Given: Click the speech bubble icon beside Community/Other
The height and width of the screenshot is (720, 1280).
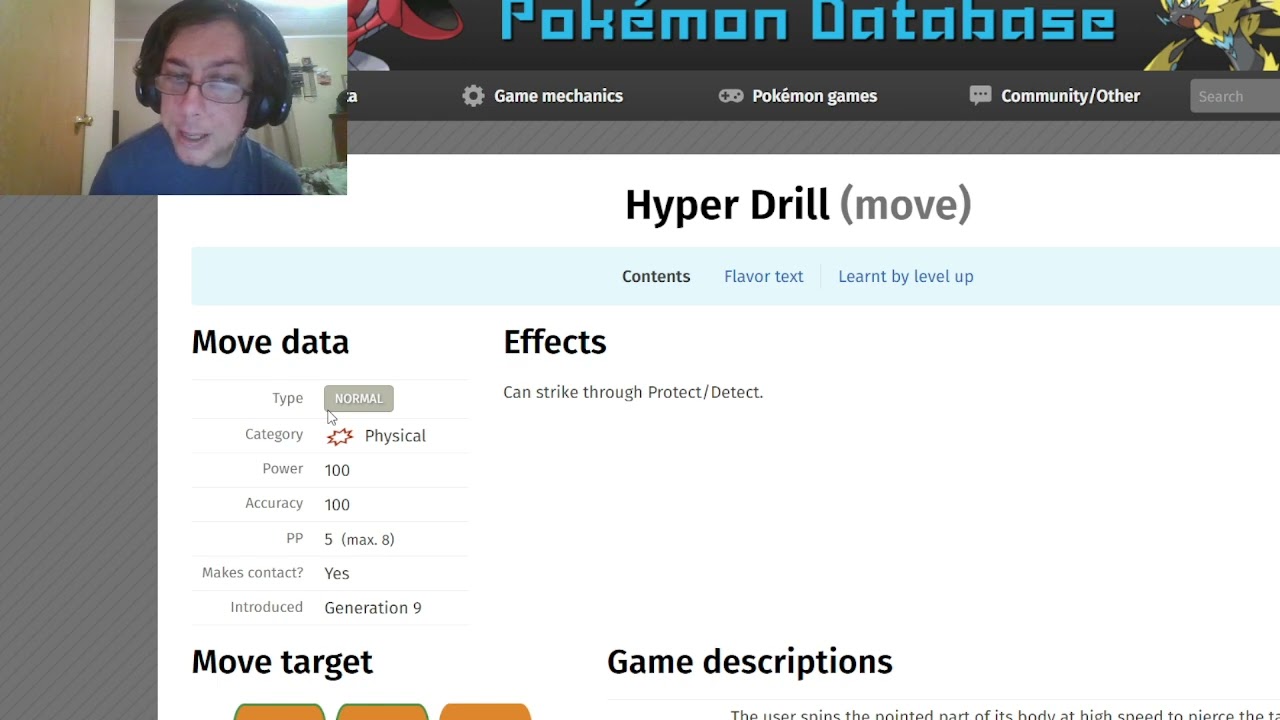Looking at the screenshot, I should point(980,96).
